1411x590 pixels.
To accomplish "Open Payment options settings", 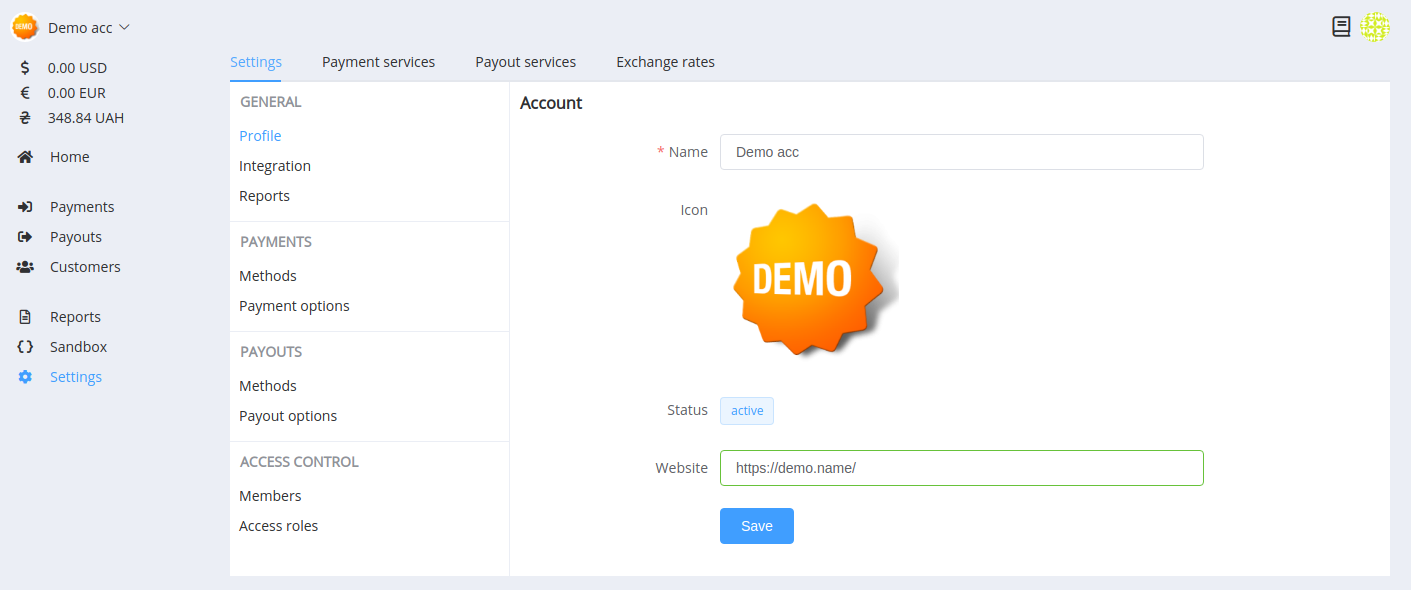I will click(294, 306).
